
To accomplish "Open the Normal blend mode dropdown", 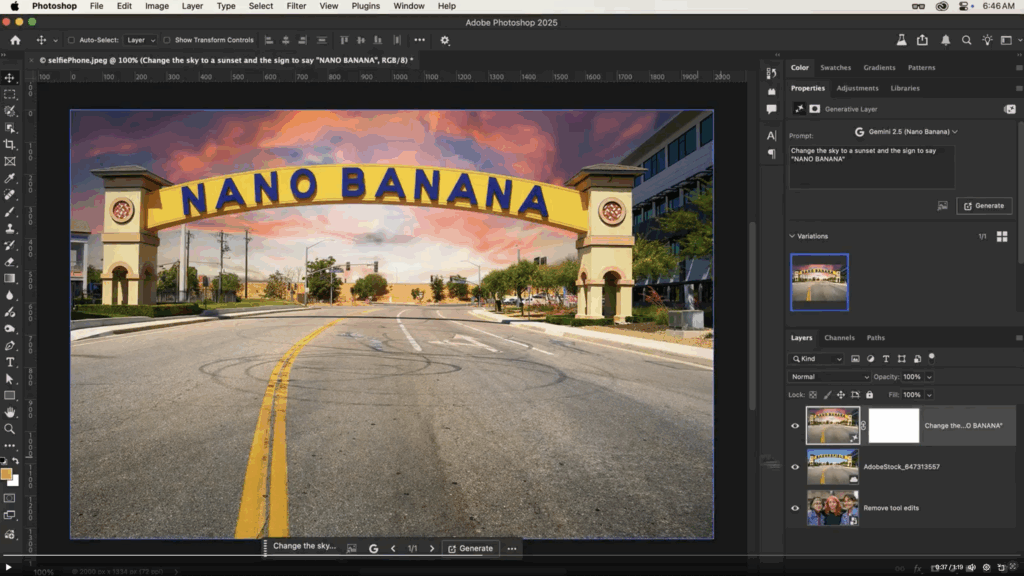I will point(829,377).
